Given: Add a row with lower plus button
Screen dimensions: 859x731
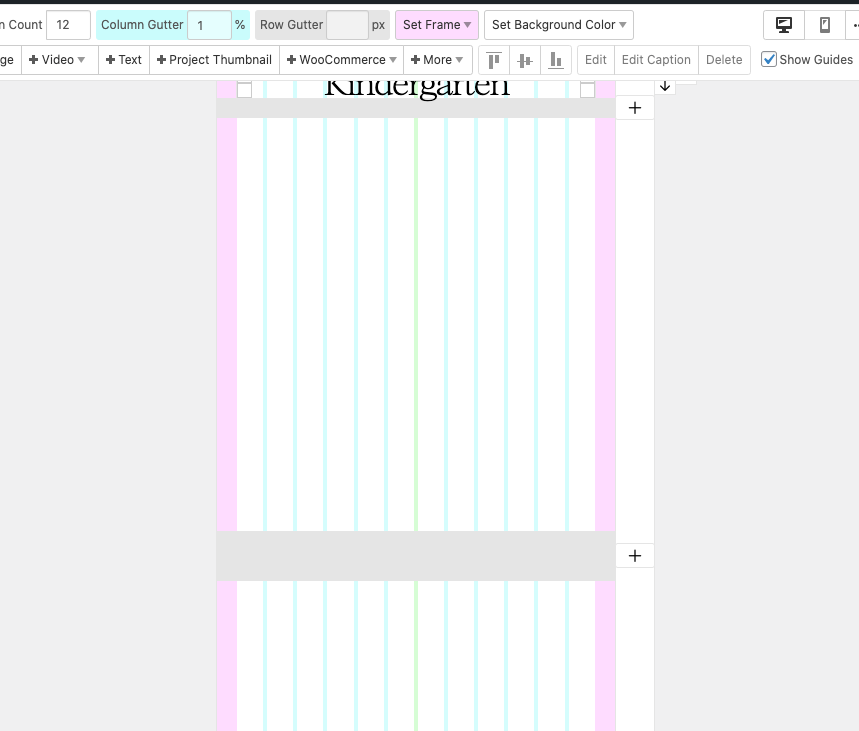Looking at the screenshot, I should (x=635, y=556).
